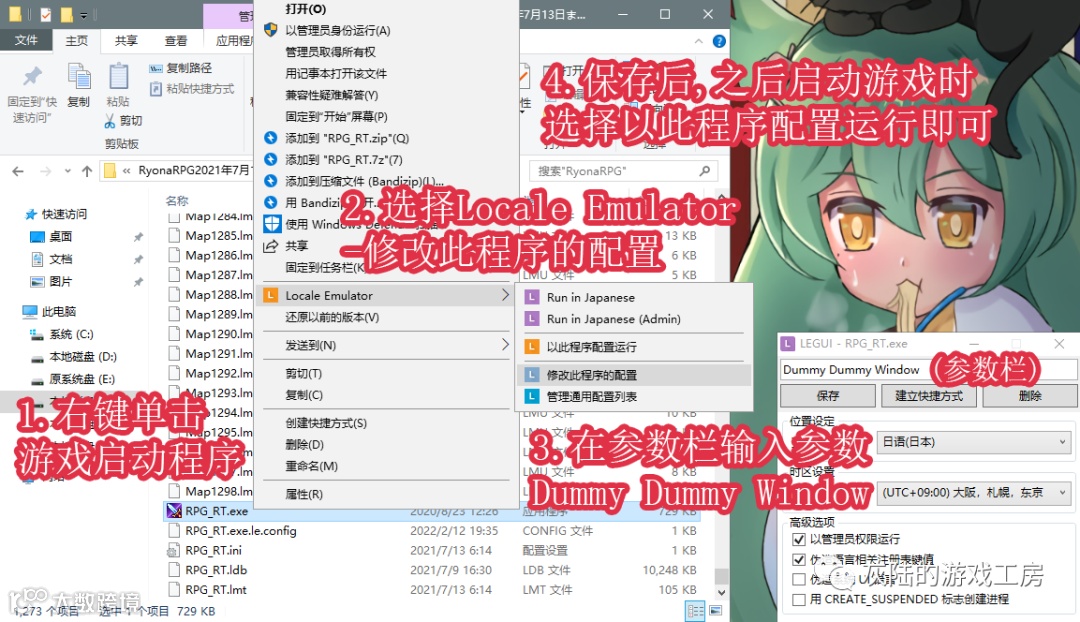Screen dimensions: 1080x622
Task: Click purple icon beside Run in Japanese
Action: point(532,297)
